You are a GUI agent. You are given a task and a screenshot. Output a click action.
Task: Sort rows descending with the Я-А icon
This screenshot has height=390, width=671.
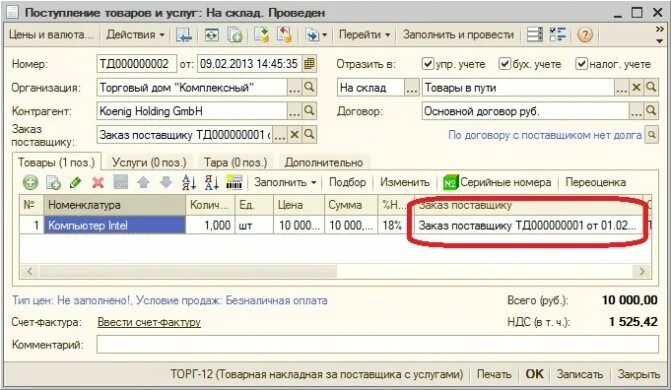click(211, 183)
